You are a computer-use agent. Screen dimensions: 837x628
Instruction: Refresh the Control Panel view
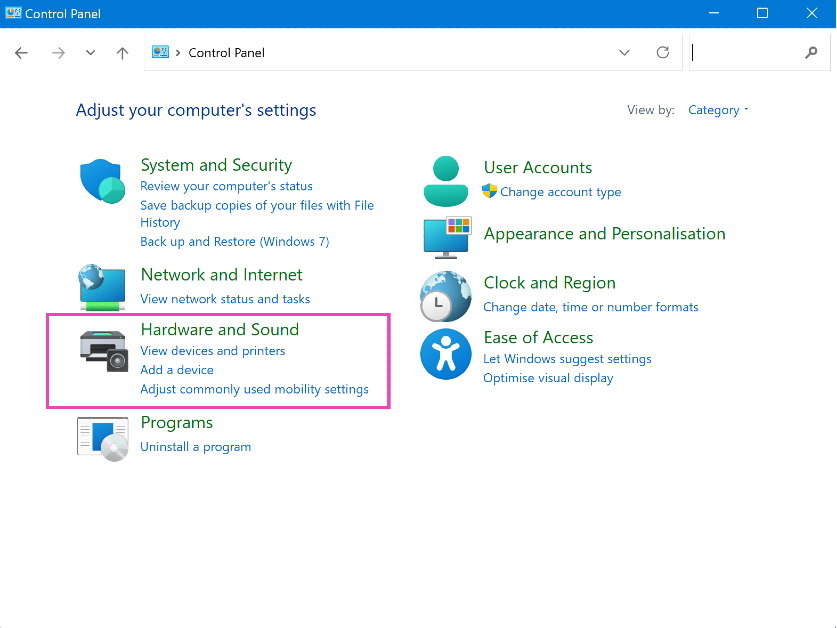(x=662, y=53)
